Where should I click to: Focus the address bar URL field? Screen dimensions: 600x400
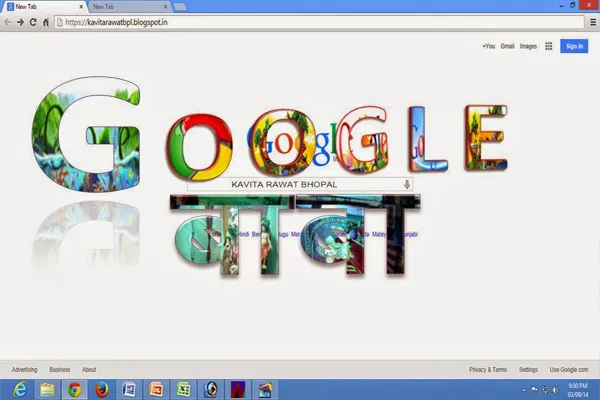coord(319,22)
